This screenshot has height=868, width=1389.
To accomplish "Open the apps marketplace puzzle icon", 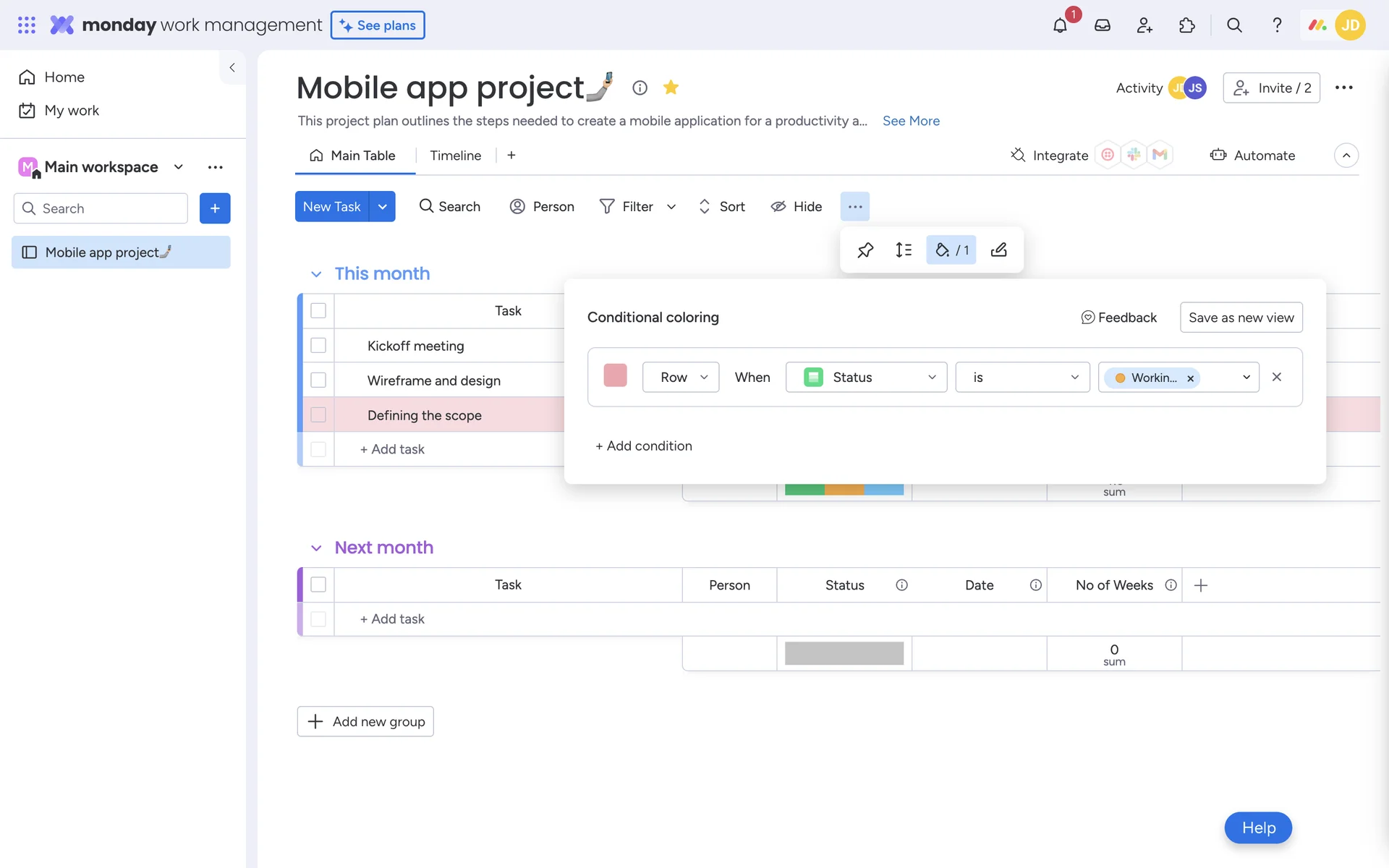I will [x=1186, y=25].
